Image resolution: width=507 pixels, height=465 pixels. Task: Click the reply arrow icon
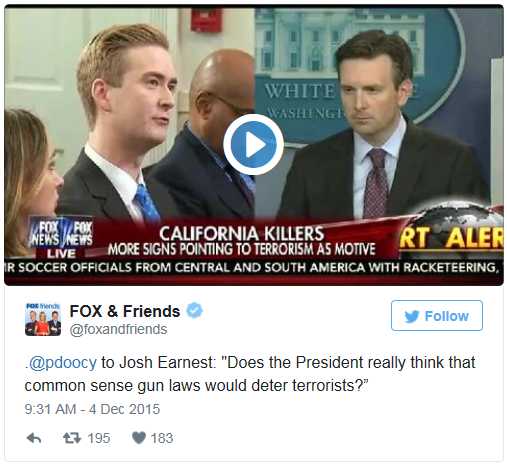34,438
